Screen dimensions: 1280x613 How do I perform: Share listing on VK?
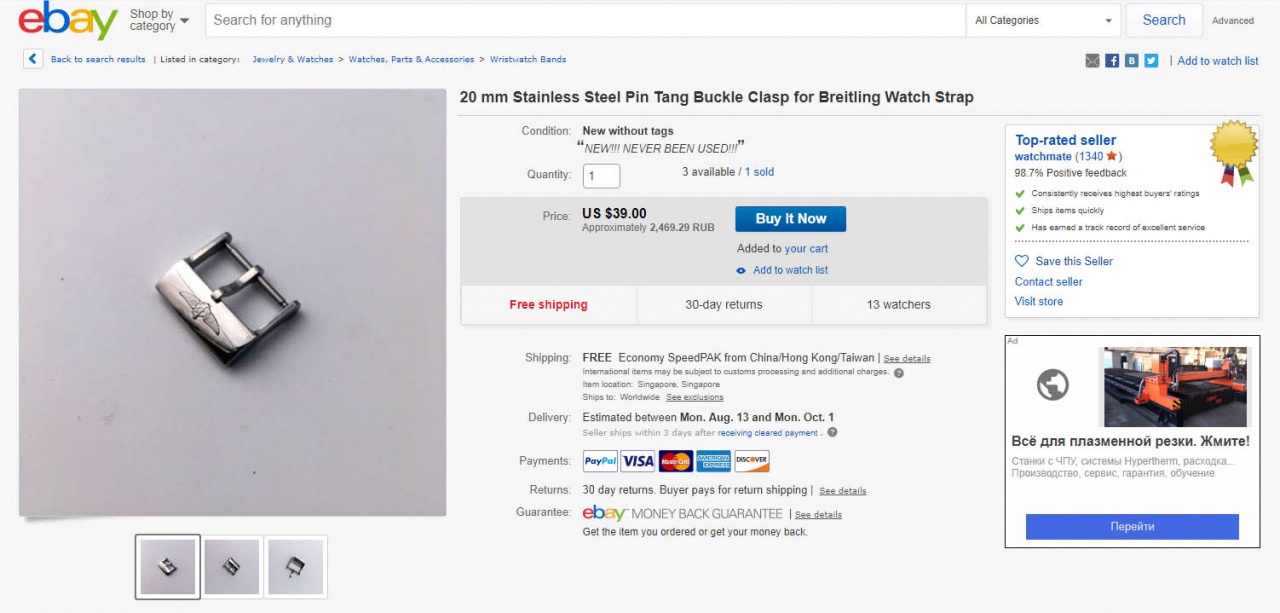pos(1131,61)
